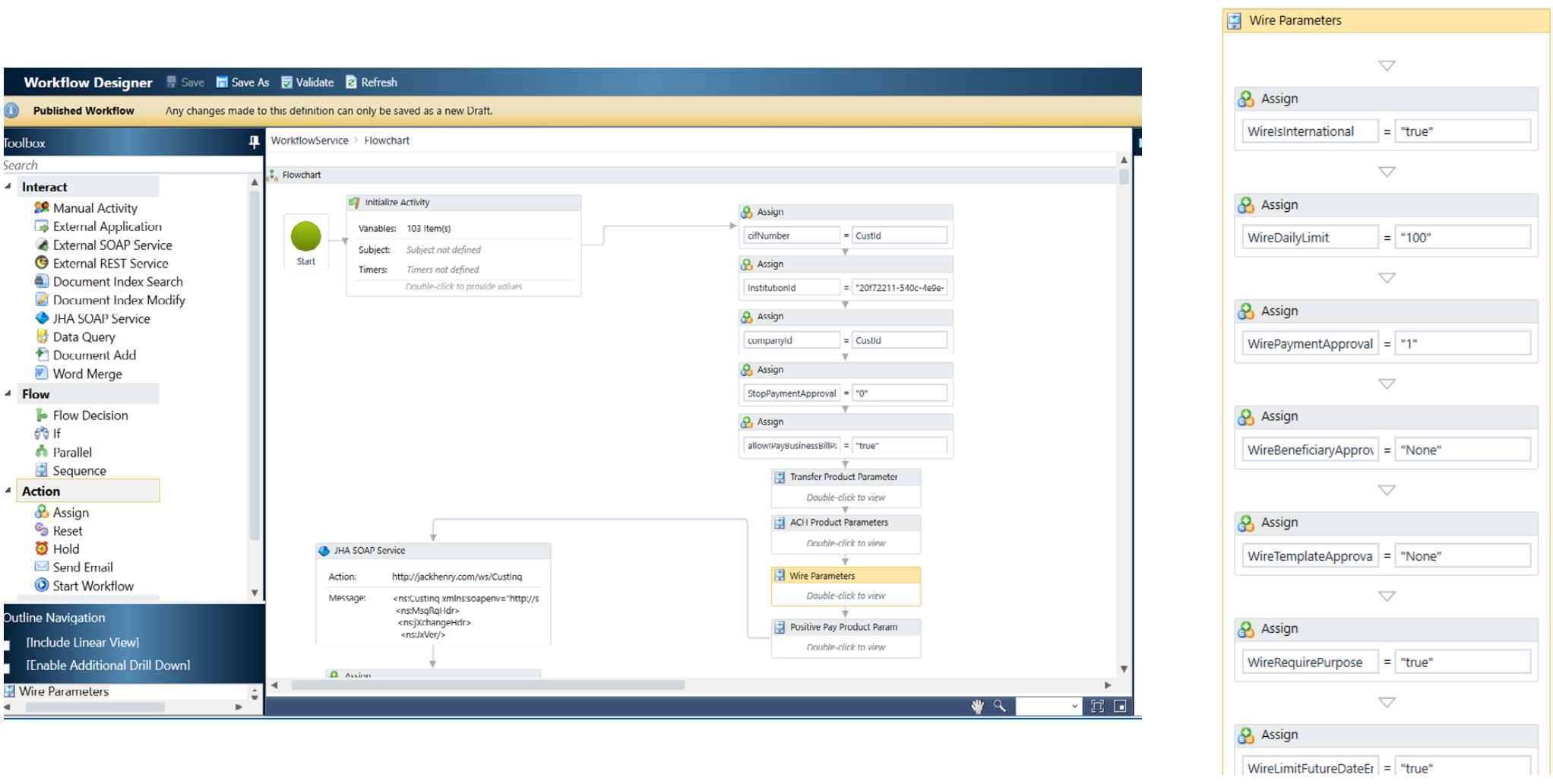Toggle the overview minimap button

pyautogui.click(x=1120, y=707)
